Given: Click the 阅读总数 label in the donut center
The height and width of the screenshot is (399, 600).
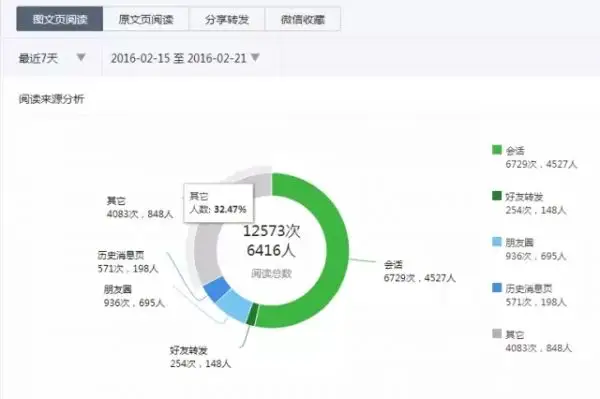Looking at the screenshot, I should click(x=271, y=273).
